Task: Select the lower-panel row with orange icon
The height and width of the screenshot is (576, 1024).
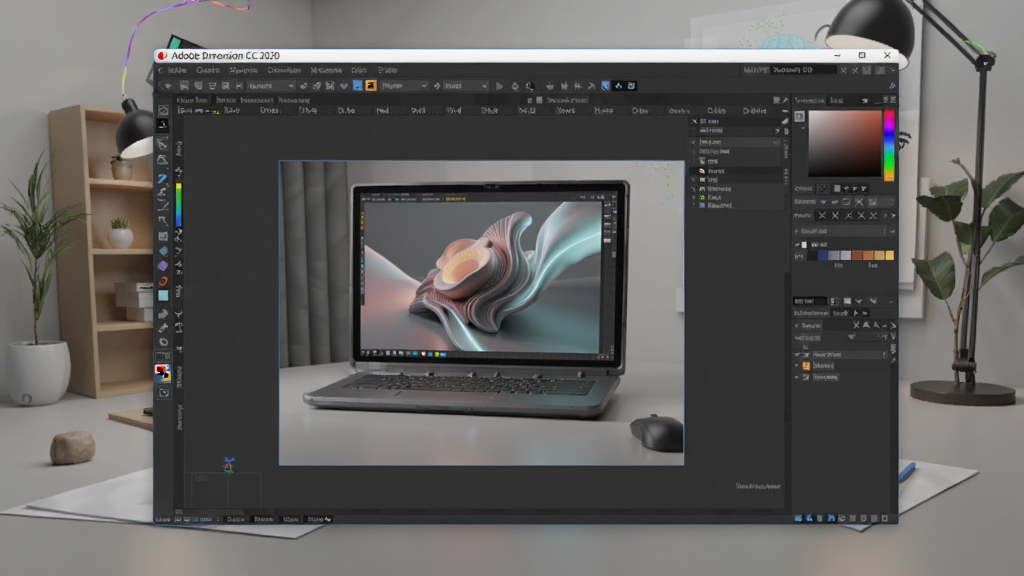Action: (x=842, y=366)
